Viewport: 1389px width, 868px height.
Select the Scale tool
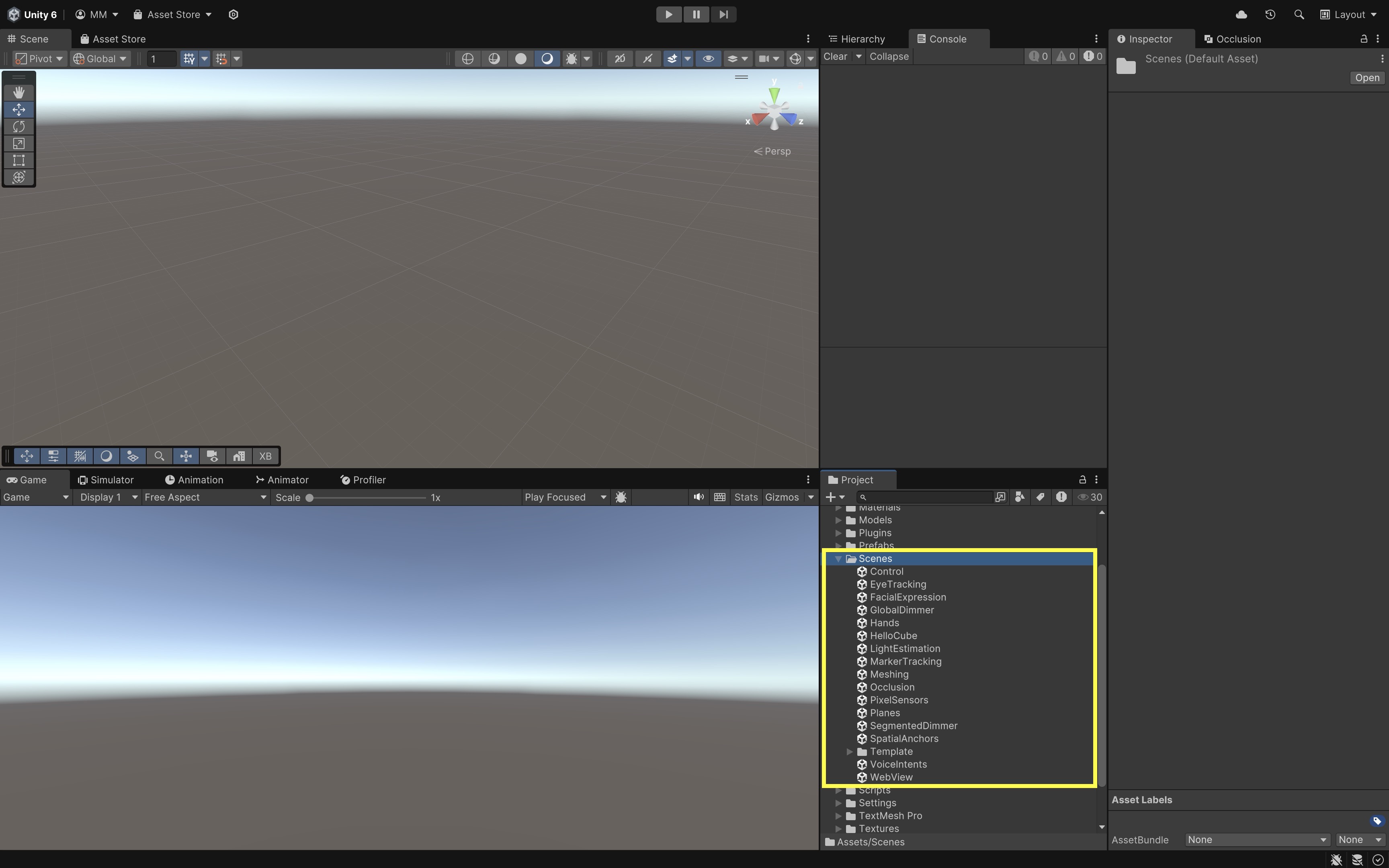pos(19,143)
